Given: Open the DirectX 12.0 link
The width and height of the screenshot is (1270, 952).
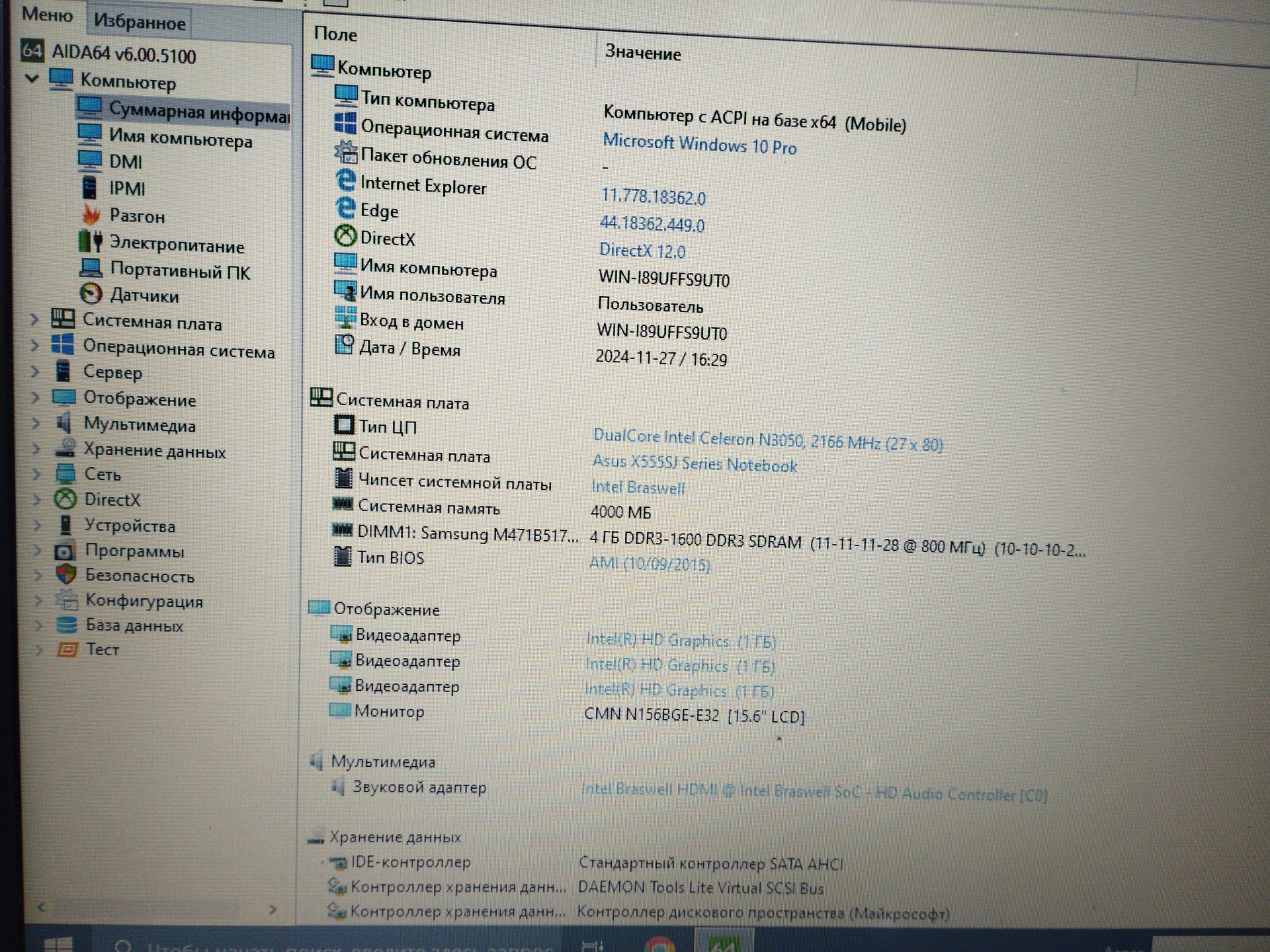Looking at the screenshot, I should click(642, 250).
